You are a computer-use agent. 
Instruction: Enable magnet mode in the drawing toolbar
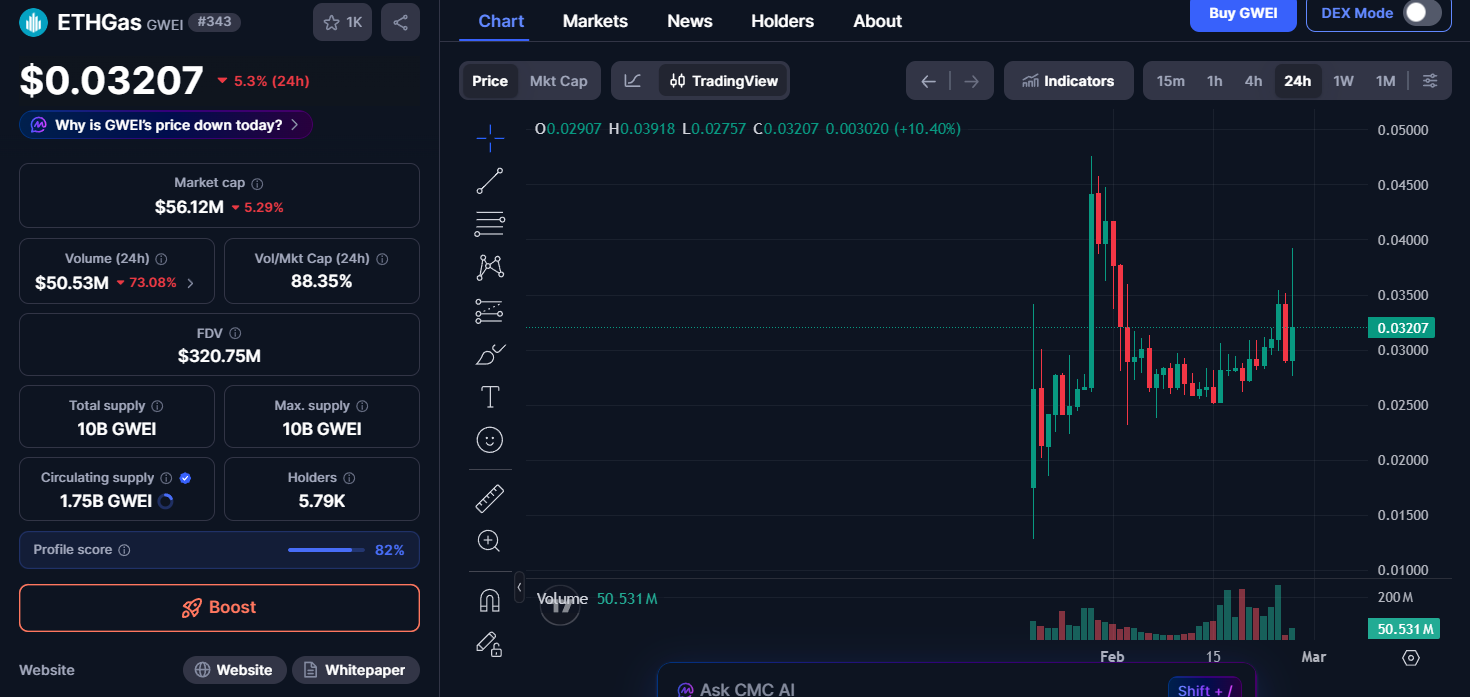pos(490,598)
